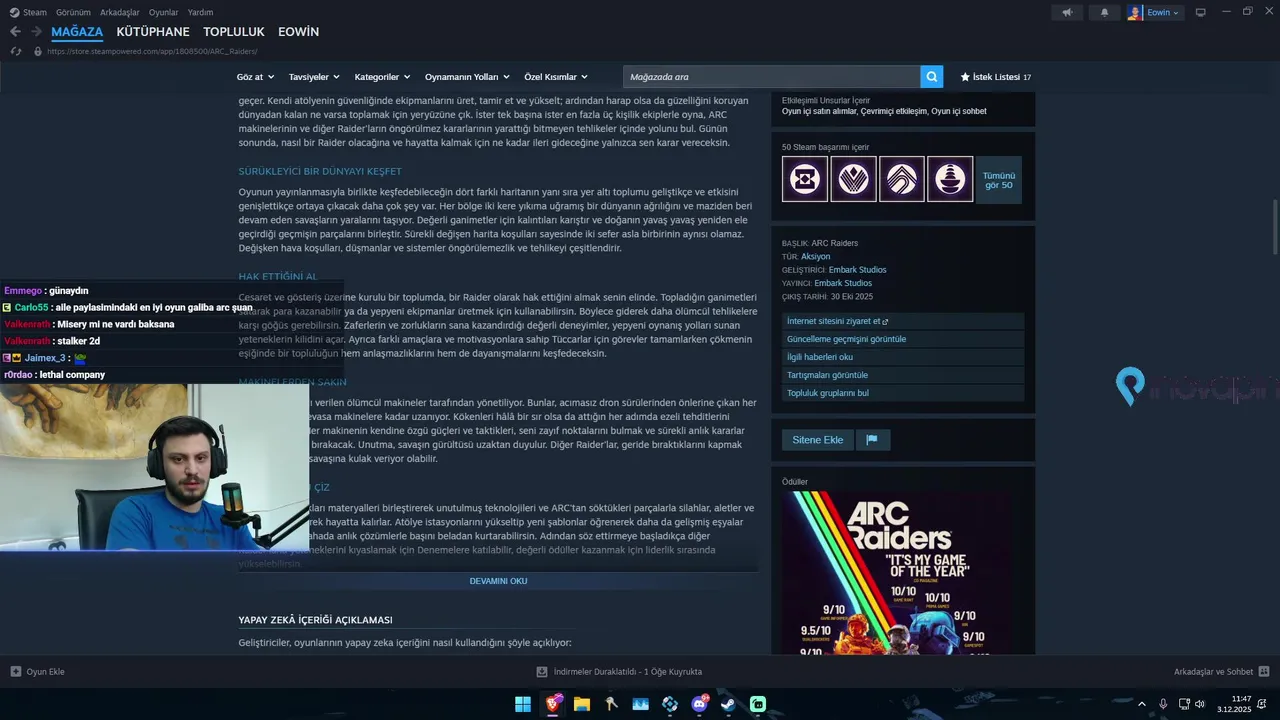This screenshot has height=720, width=1280.
Task: Switch to the KÜTÜPHANE tab
Action: click(153, 32)
